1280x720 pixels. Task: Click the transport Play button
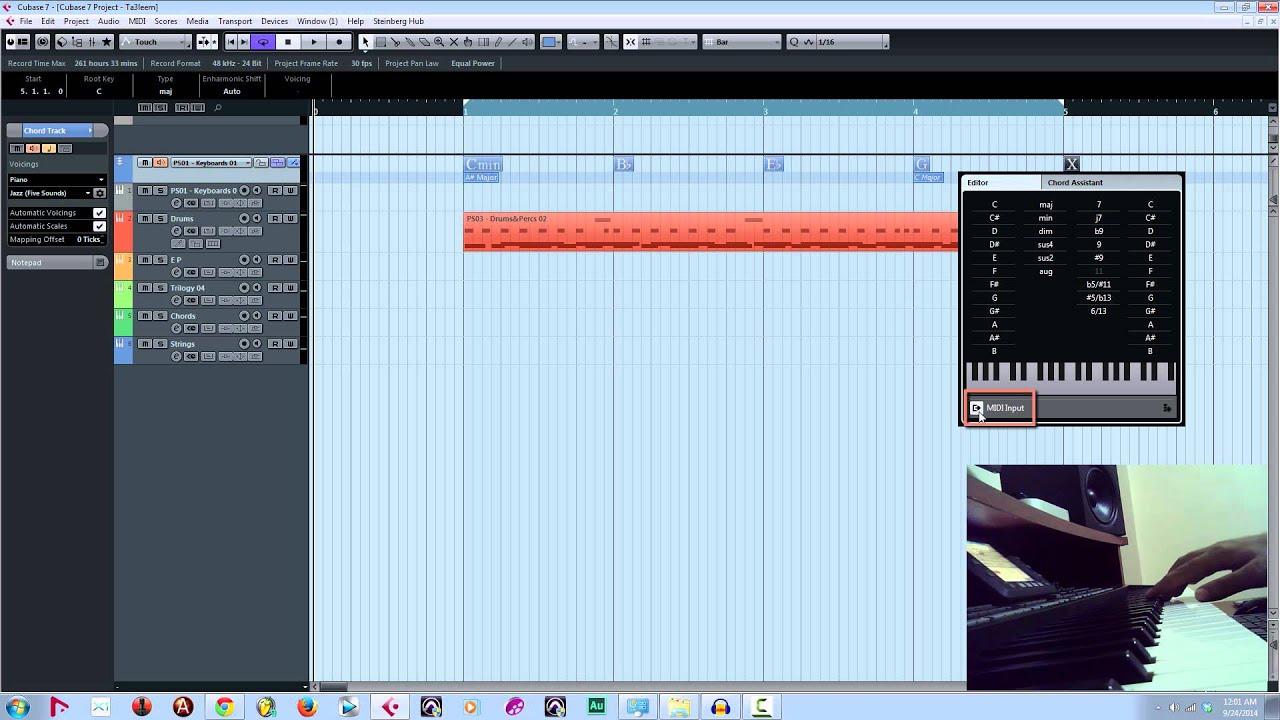[314, 42]
